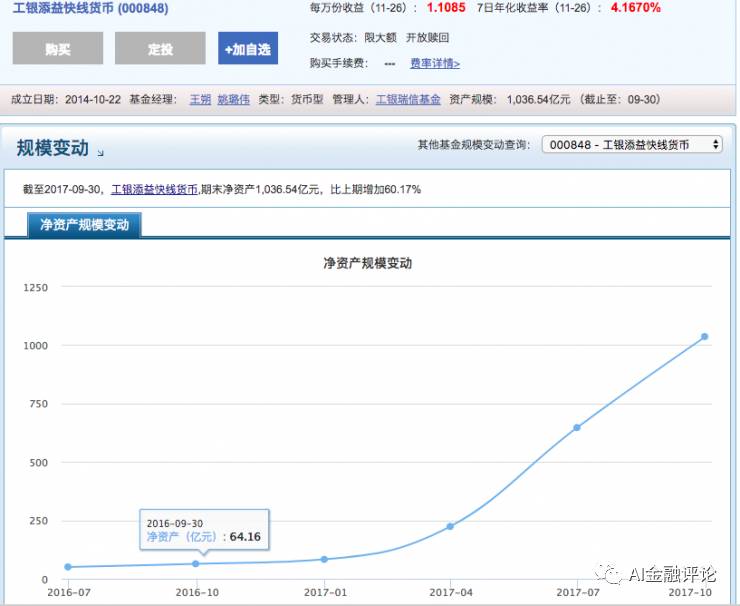740x606 pixels.
Task: Click fund type text 货币型
Action: [x=307, y=100]
